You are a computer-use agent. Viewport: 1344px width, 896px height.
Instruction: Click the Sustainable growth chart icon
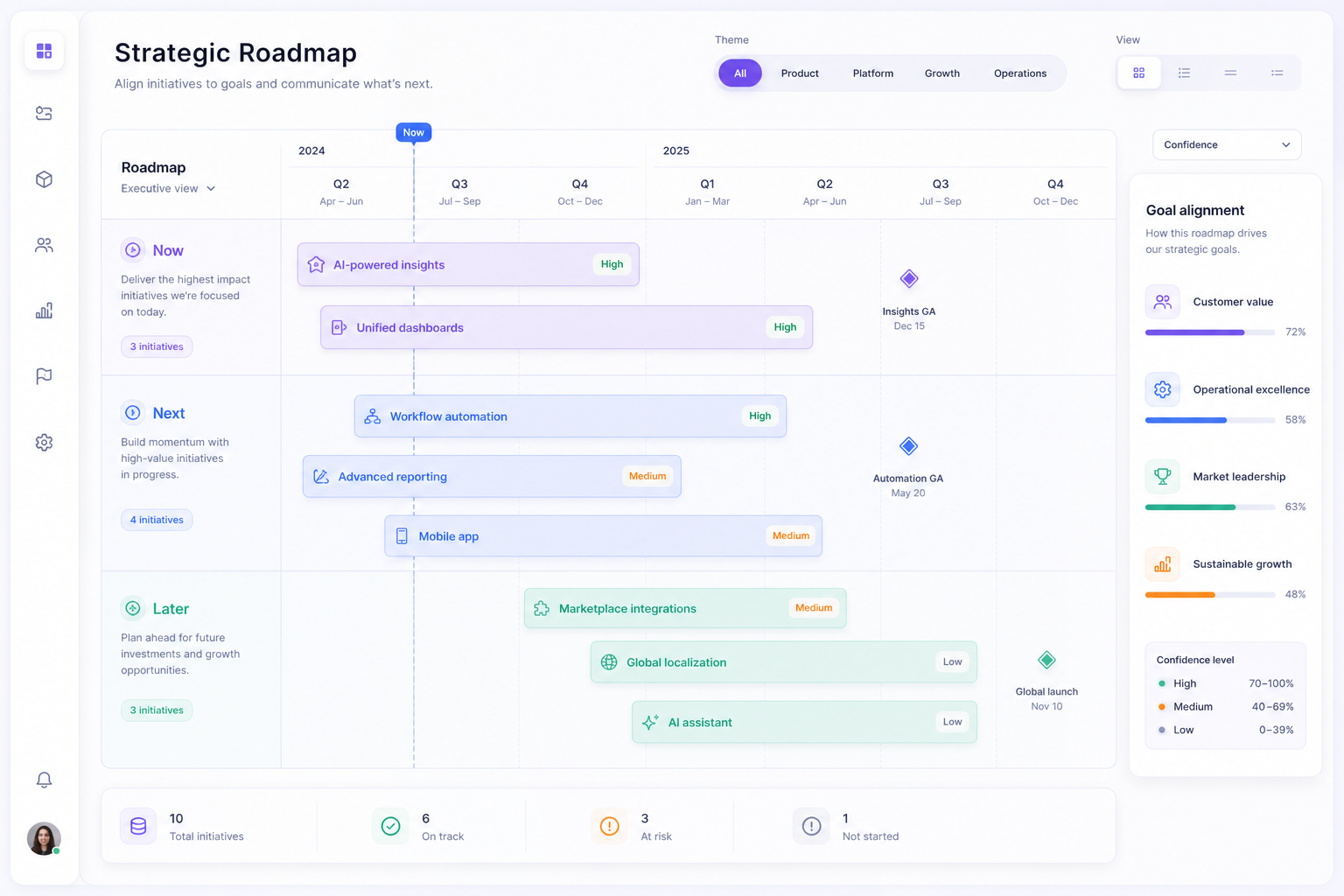1162,564
